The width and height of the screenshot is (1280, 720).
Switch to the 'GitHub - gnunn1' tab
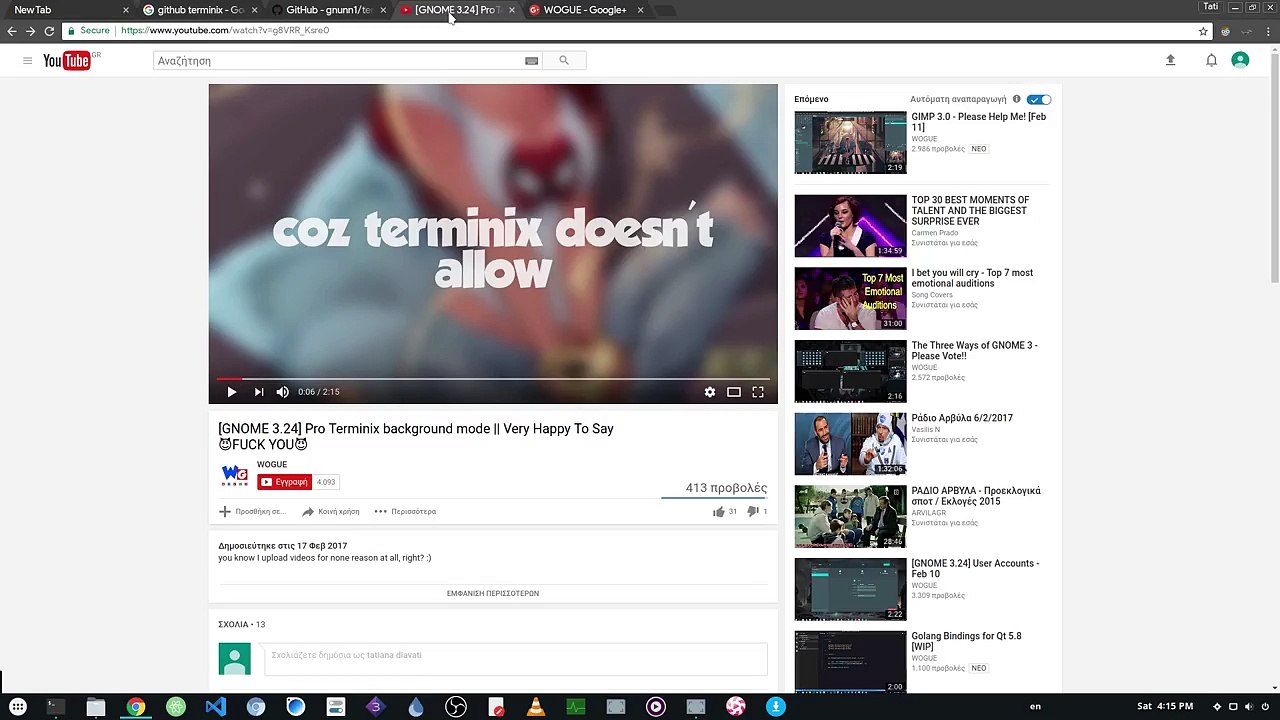point(328,10)
